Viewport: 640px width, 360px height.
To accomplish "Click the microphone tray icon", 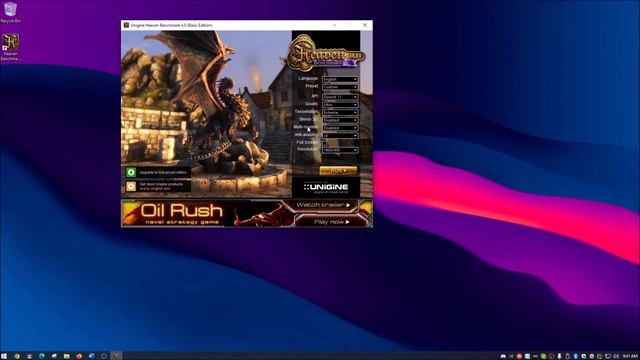I will pos(559,356).
